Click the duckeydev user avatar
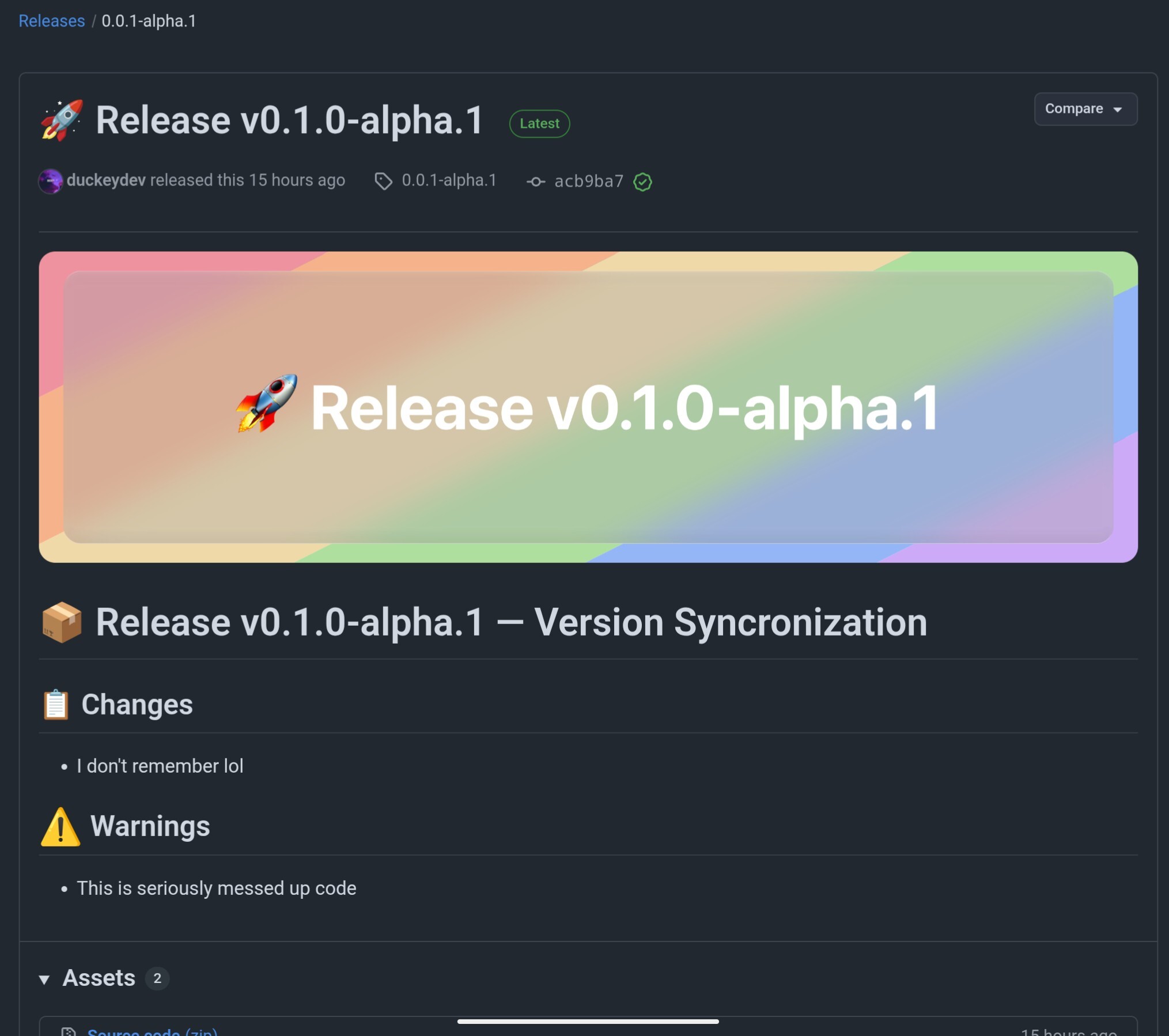Viewport: 1169px width, 1036px height. [x=50, y=181]
